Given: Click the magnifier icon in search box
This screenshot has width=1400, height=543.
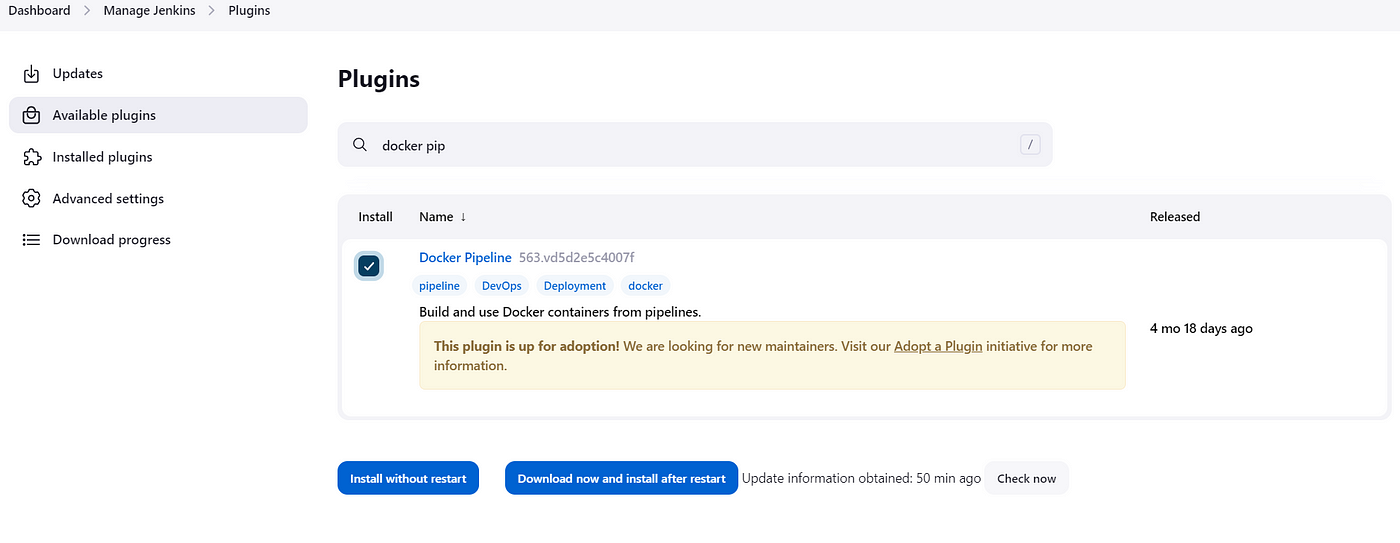Looking at the screenshot, I should point(360,145).
